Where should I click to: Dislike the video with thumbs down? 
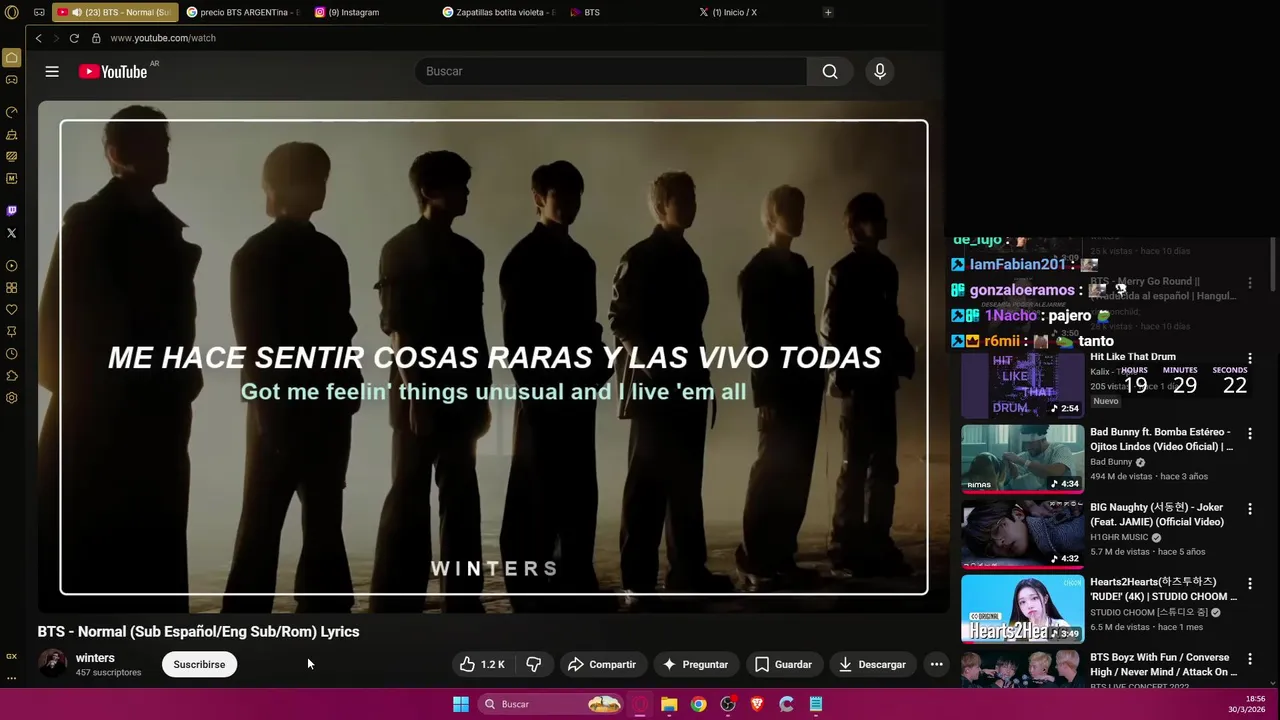[x=533, y=664]
